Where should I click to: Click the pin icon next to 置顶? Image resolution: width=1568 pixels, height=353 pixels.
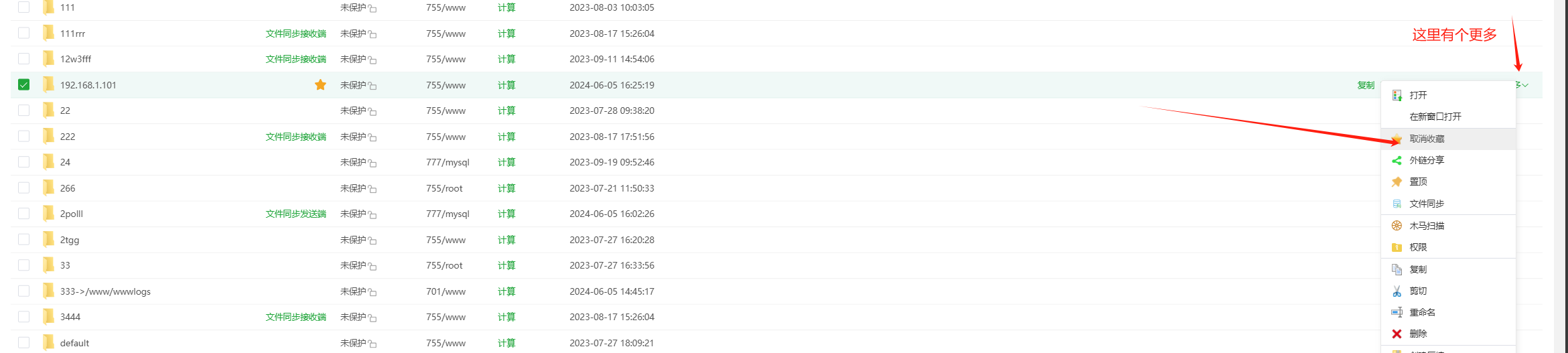(x=1397, y=182)
